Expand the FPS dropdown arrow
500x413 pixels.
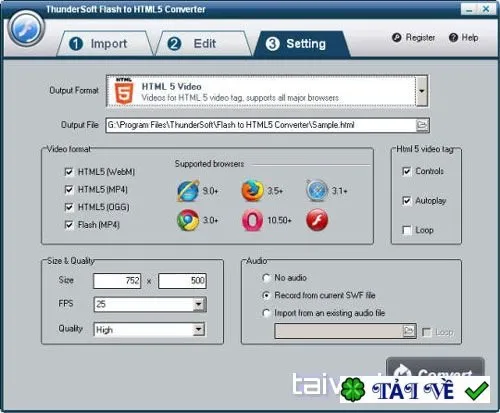click(x=199, y=304)
